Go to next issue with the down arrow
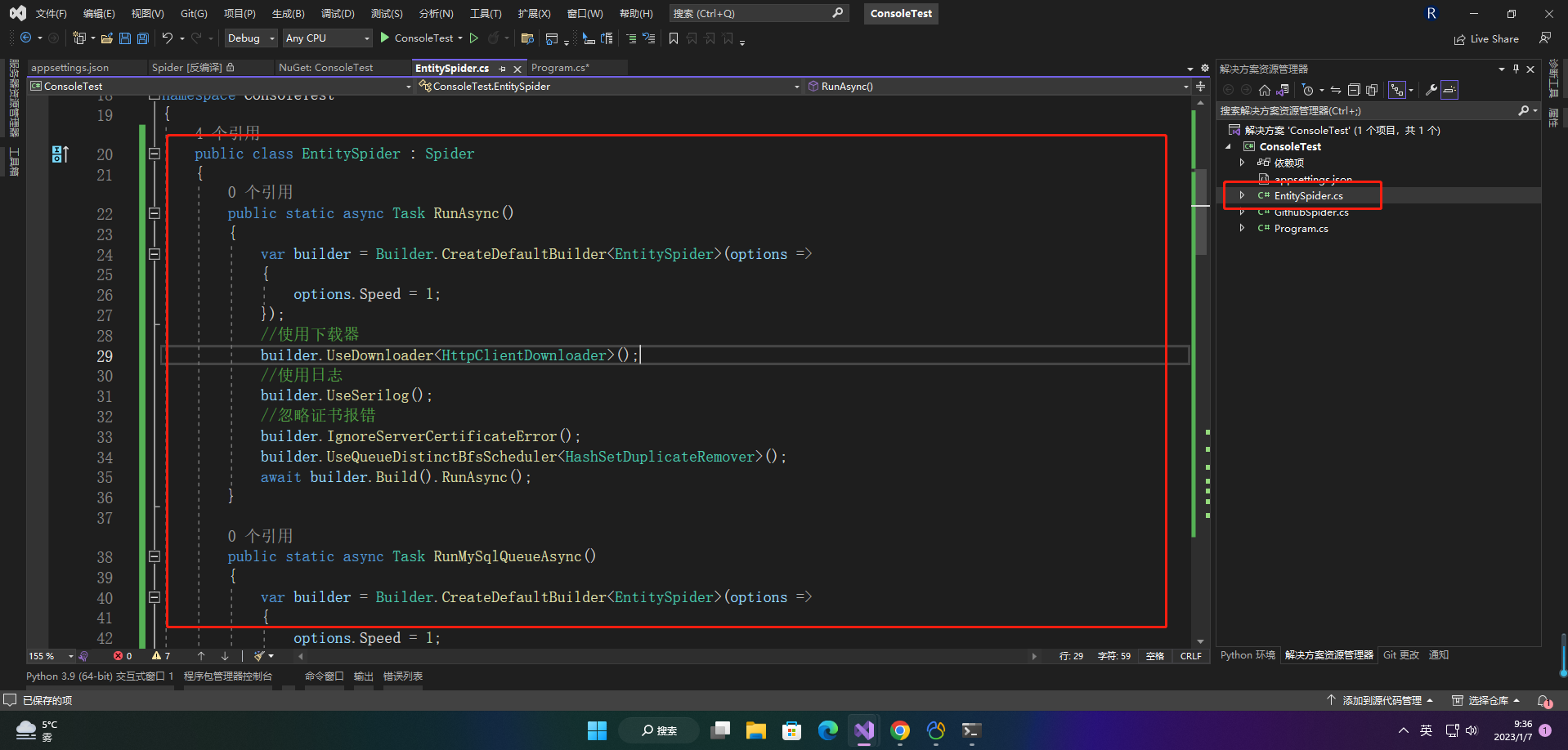 [x=225, y=656]
